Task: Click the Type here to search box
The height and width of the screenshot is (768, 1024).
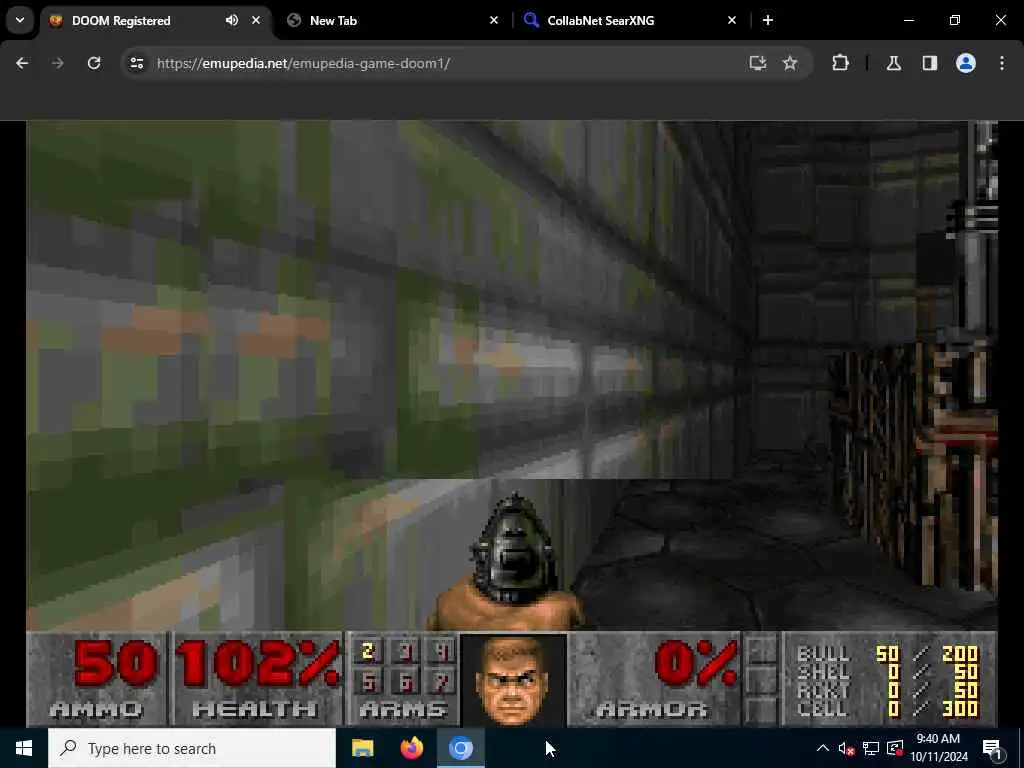Action: coord(192,748)
